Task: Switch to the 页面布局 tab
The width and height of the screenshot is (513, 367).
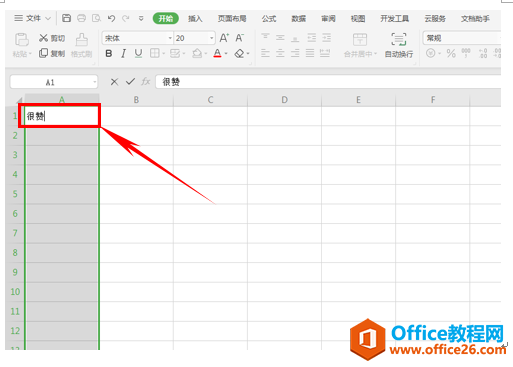Action: pos(232,18)
